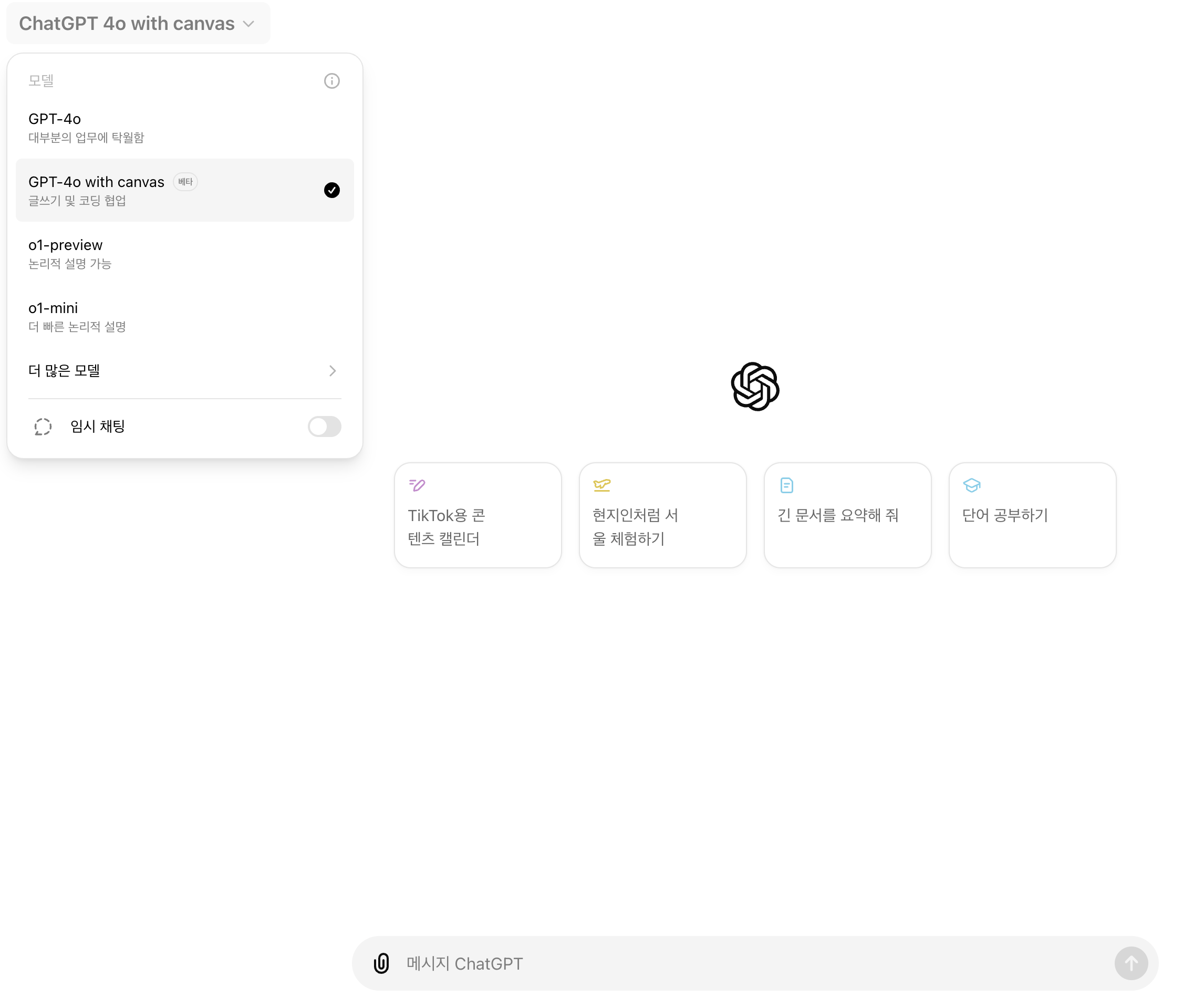This screenshot has width=1204, height=998.
Task: Click the OpenAI logo in center
Action: 754,387
